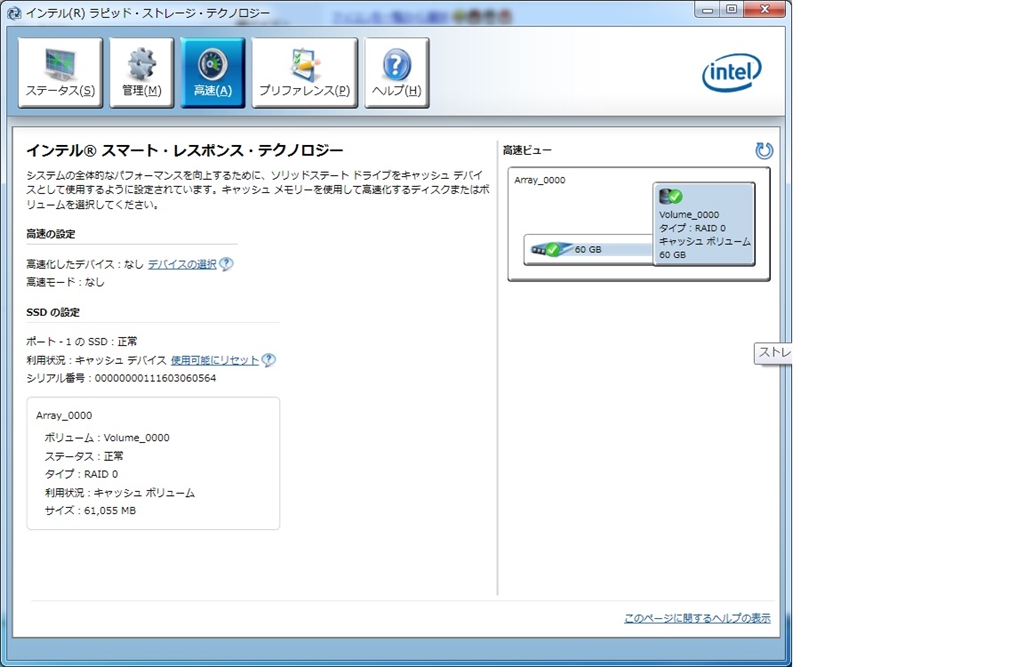Click the 使用可能にリセット link
The image size is (1024, 667).
(x=214, y=360)
